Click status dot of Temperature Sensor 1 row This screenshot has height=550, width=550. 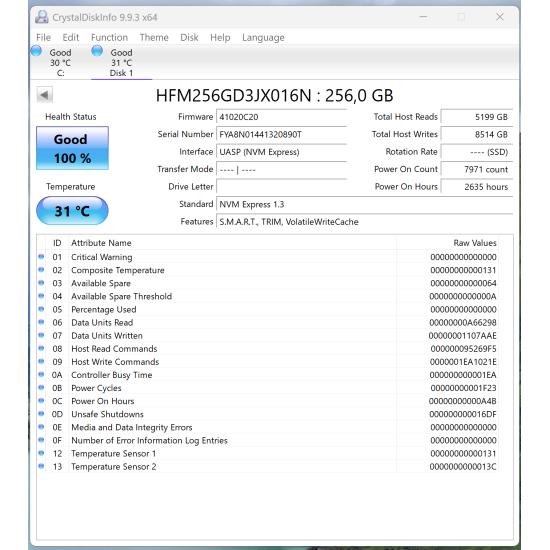41,453
